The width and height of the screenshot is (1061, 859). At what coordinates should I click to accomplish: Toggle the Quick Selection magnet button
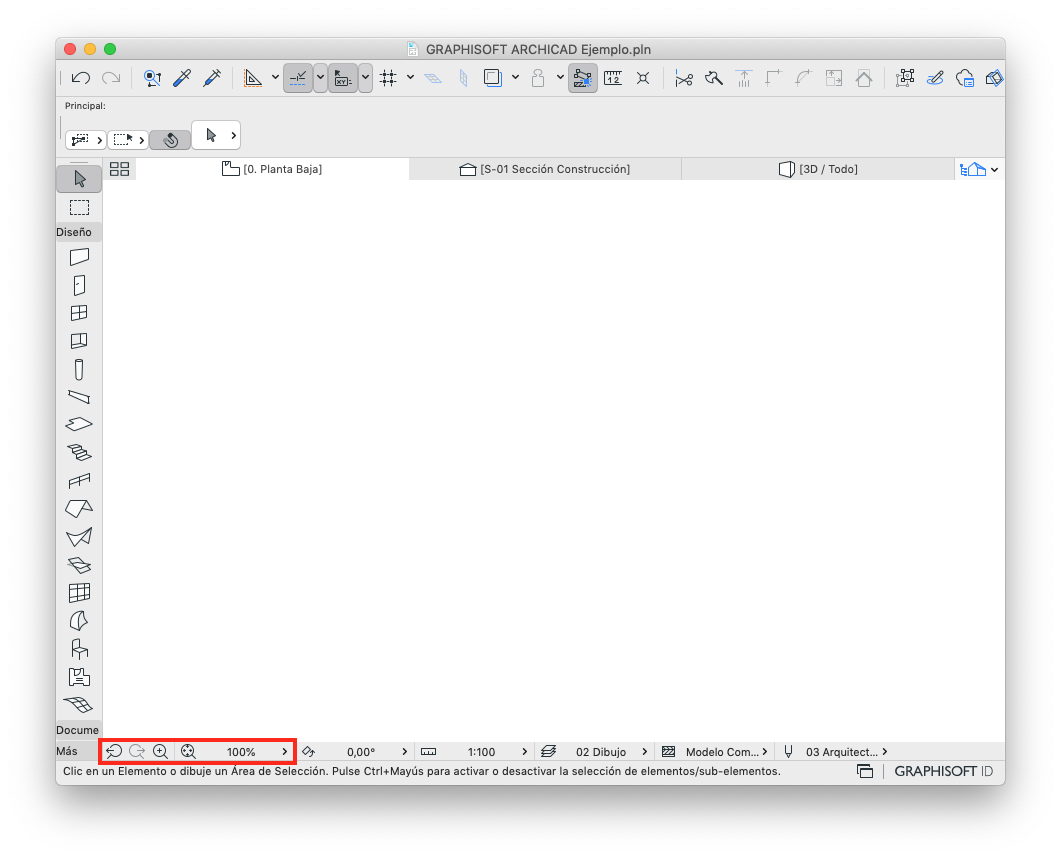(170, 139)
